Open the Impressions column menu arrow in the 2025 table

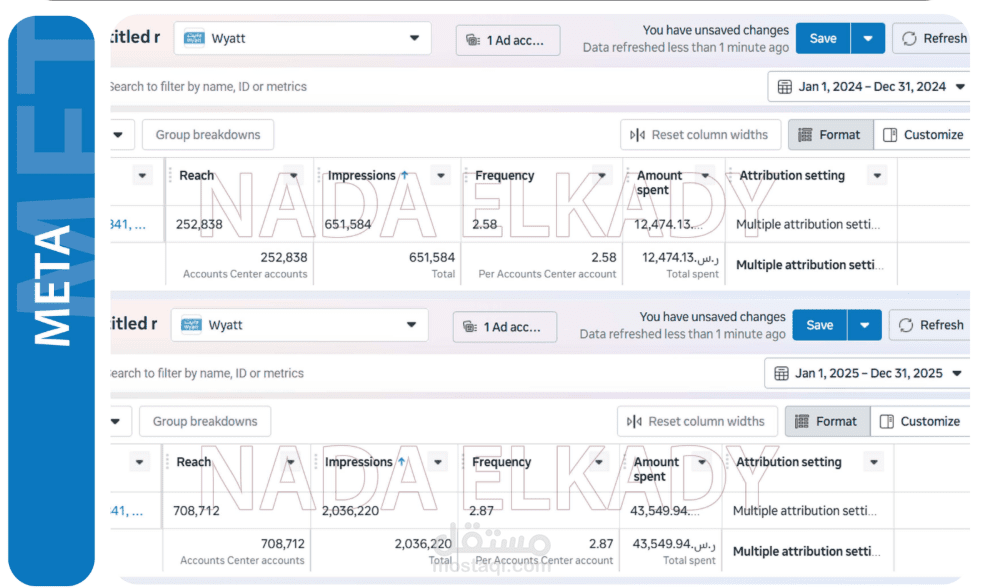pyautogui.click(x=438, y=462)
